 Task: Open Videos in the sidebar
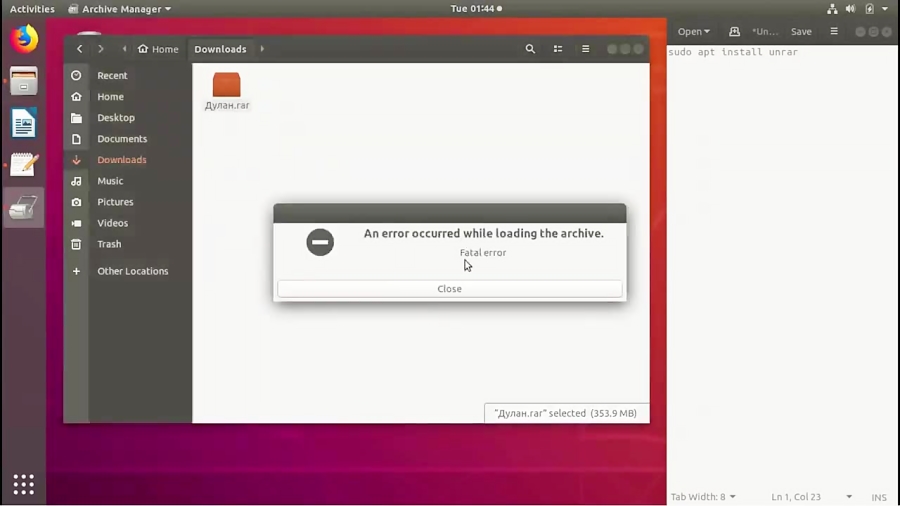coord(112,223)
